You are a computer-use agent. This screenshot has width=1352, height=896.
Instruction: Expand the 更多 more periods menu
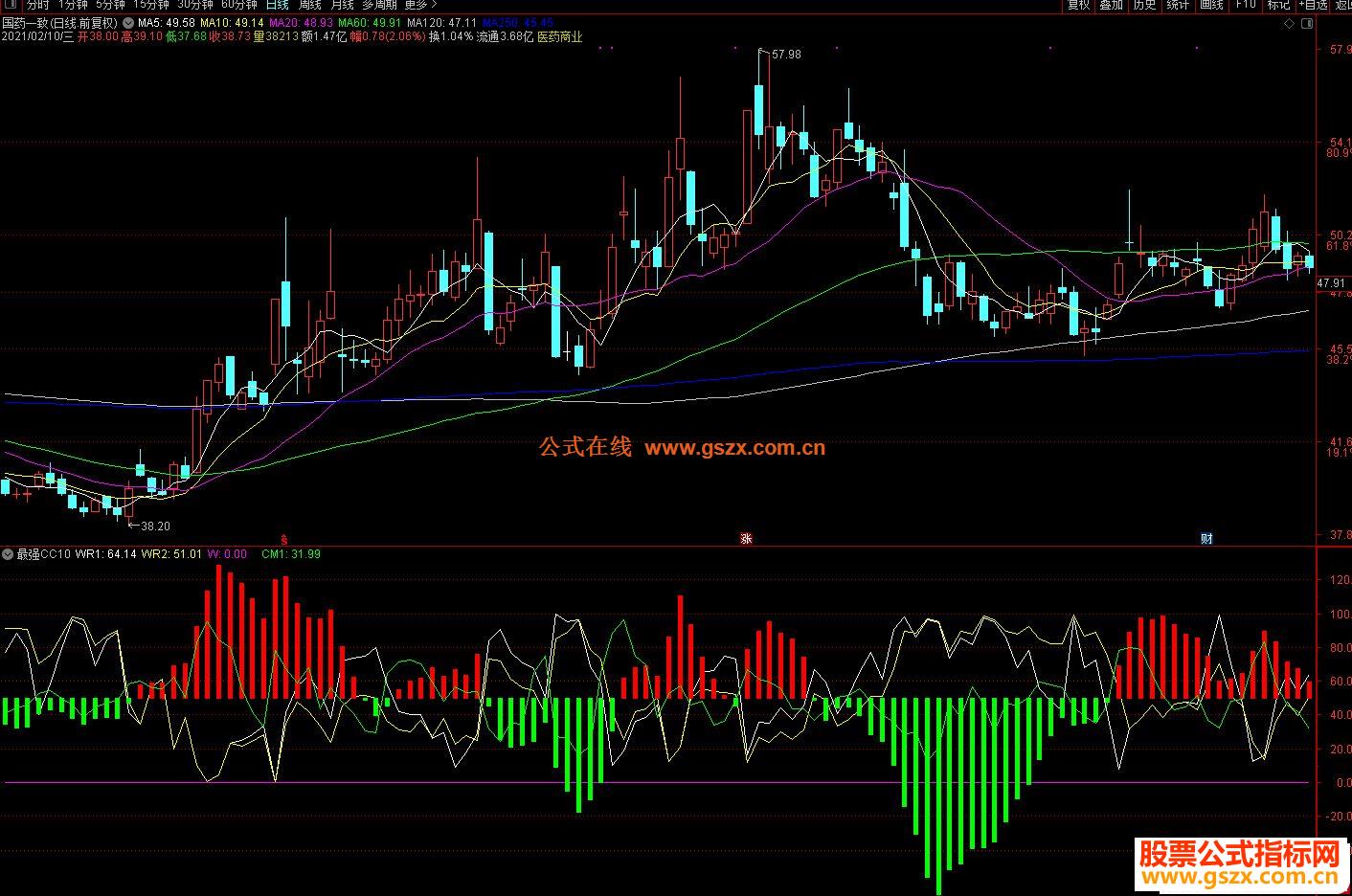point(419,5)
